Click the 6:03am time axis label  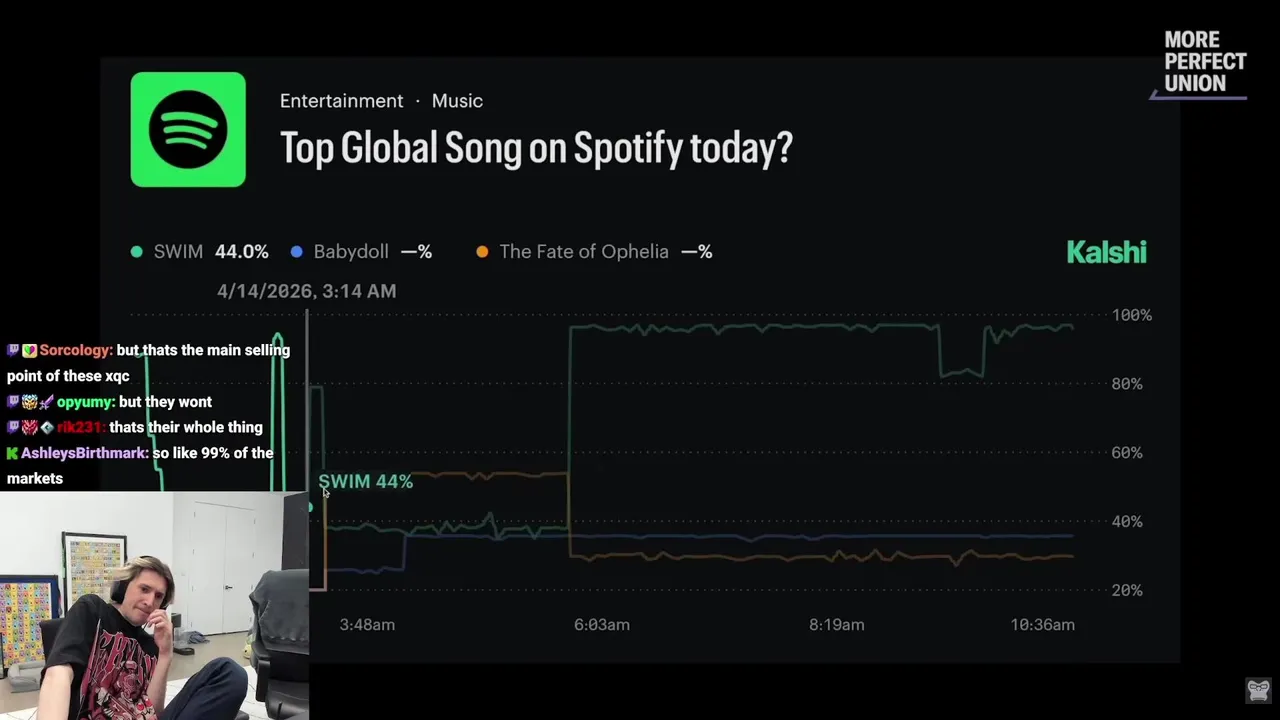pos(602,625)
